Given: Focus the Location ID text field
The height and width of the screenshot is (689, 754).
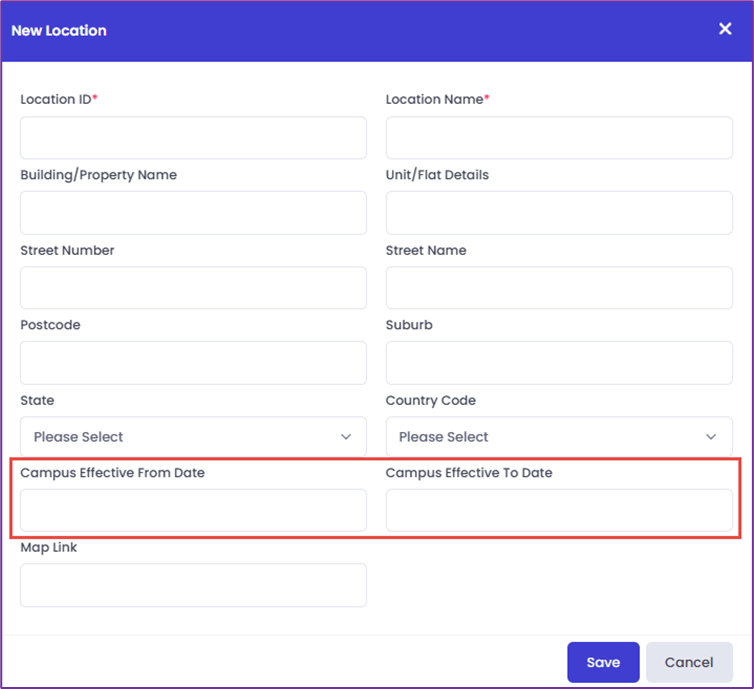Looking at the screenshot, I should (x=193, y=138).
